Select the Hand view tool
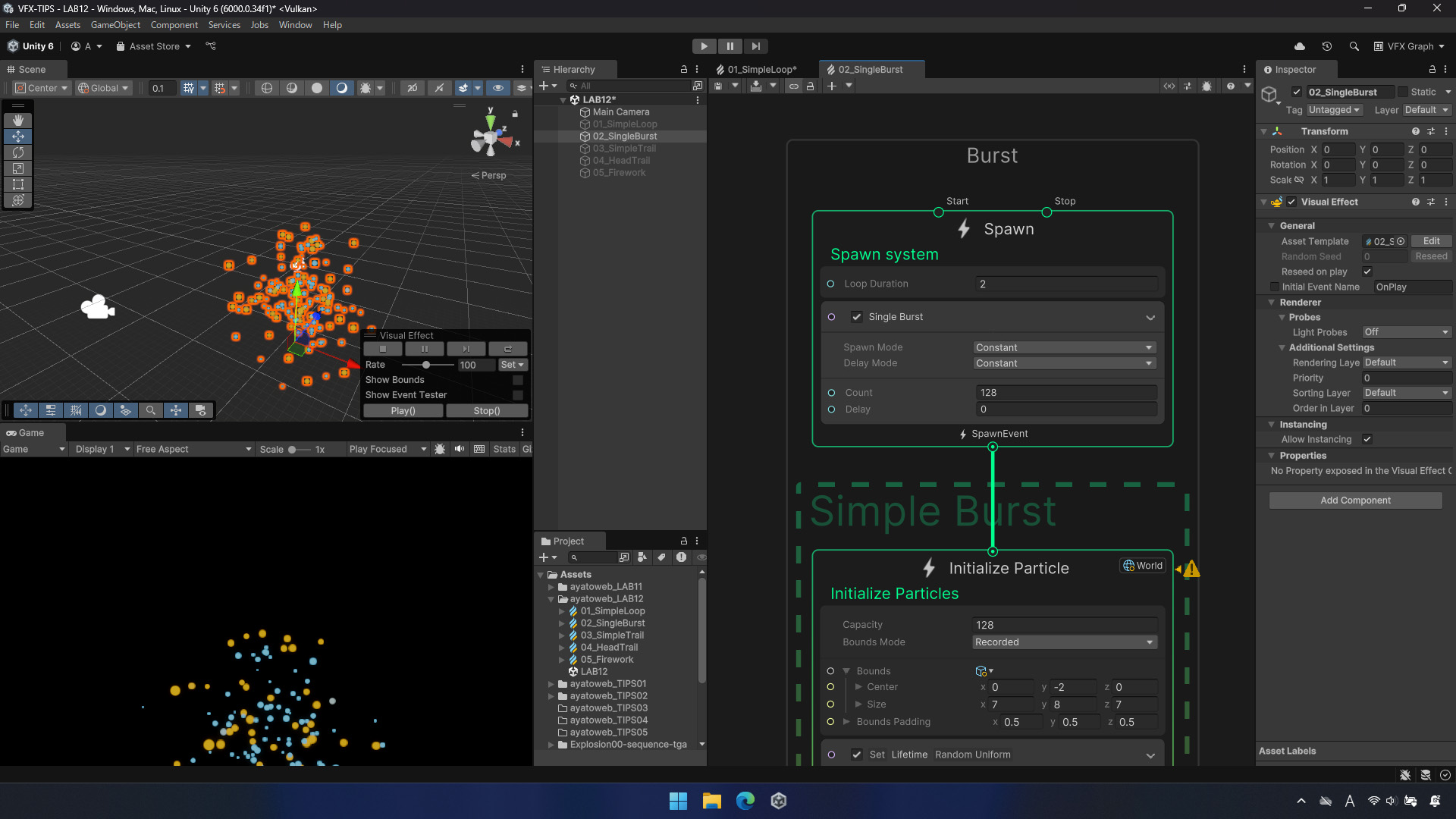 [x=18, y=121]
